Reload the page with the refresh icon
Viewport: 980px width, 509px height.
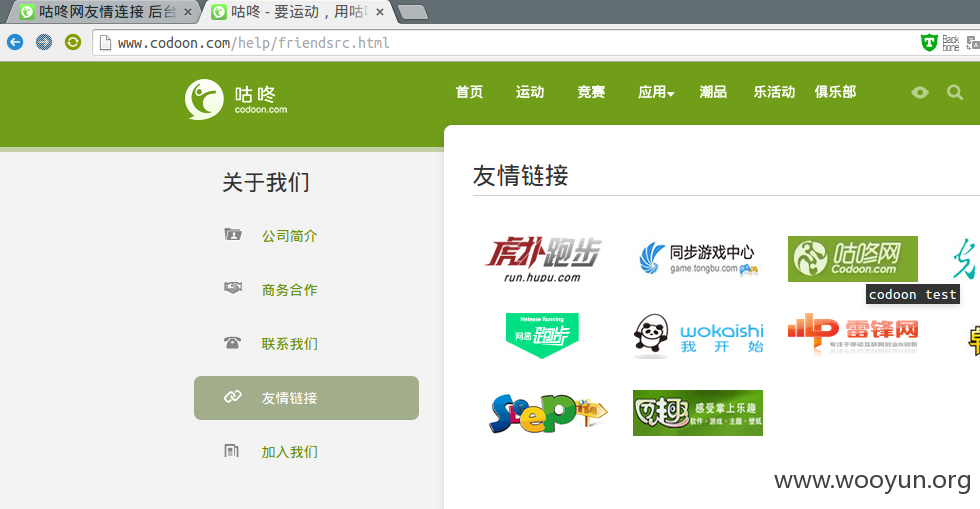(73, 43)
